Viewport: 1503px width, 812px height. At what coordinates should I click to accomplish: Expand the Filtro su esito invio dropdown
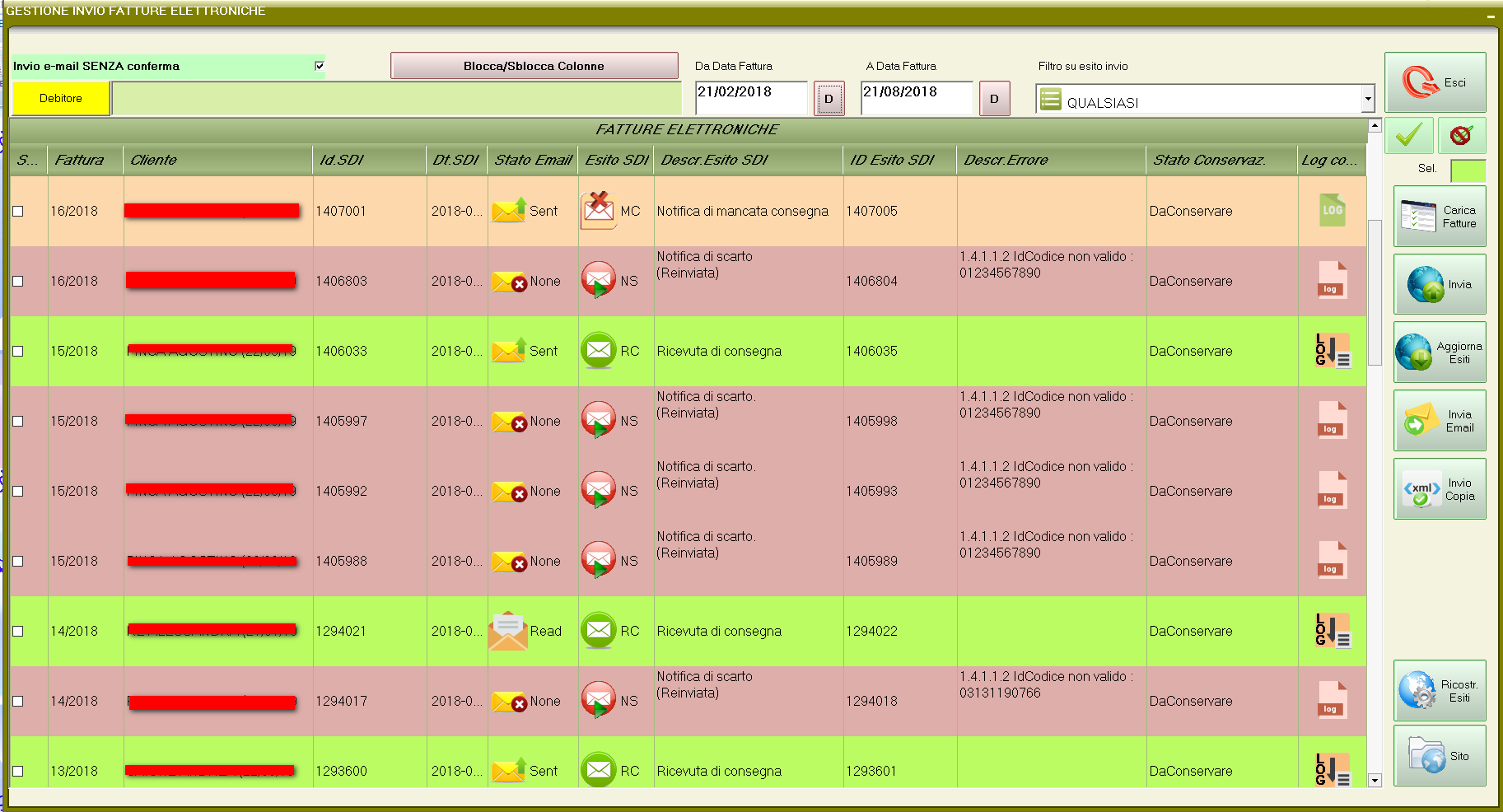[1367, 99]
